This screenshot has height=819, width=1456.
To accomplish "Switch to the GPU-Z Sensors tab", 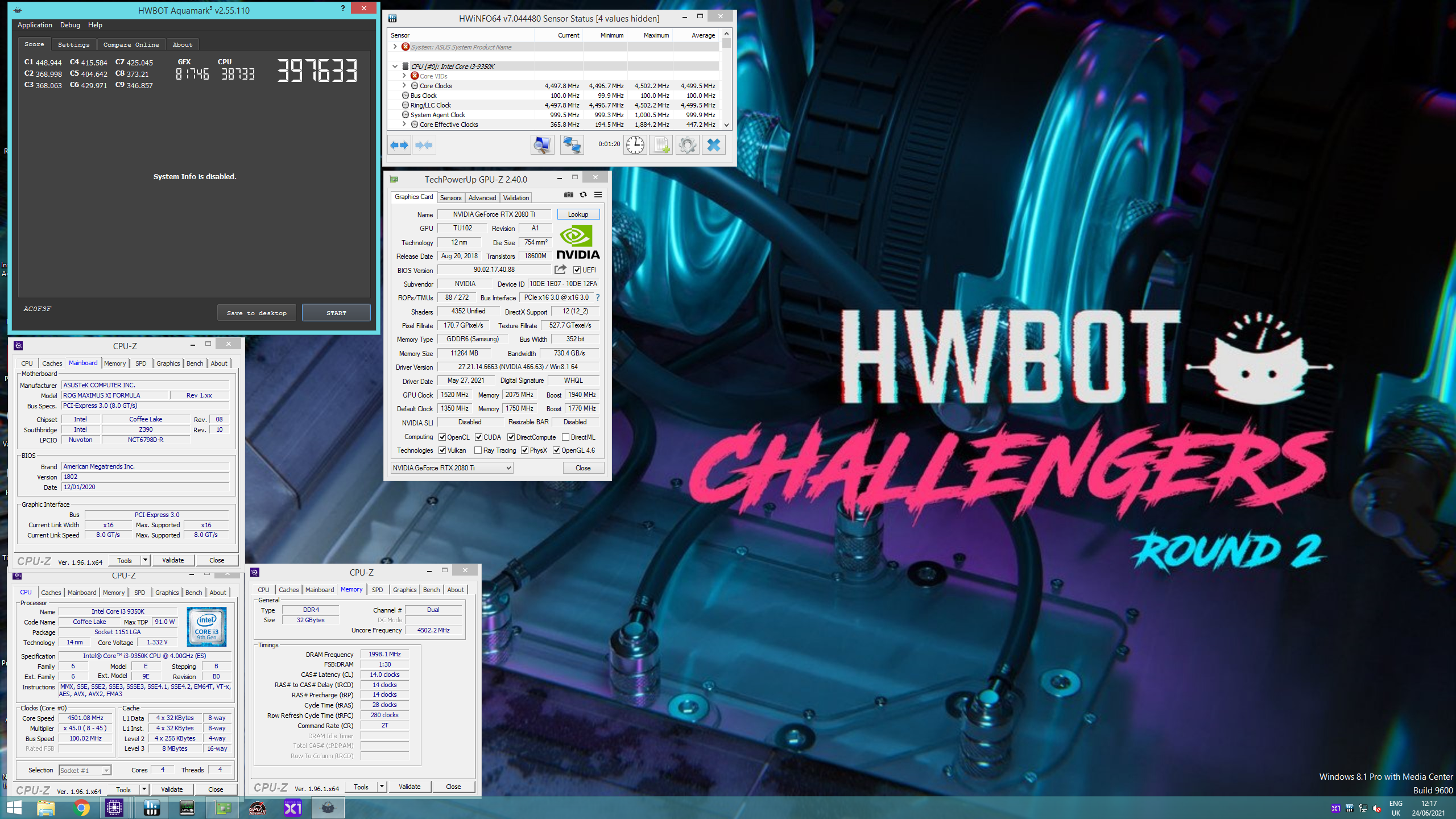I will click(x=450, y=198).
